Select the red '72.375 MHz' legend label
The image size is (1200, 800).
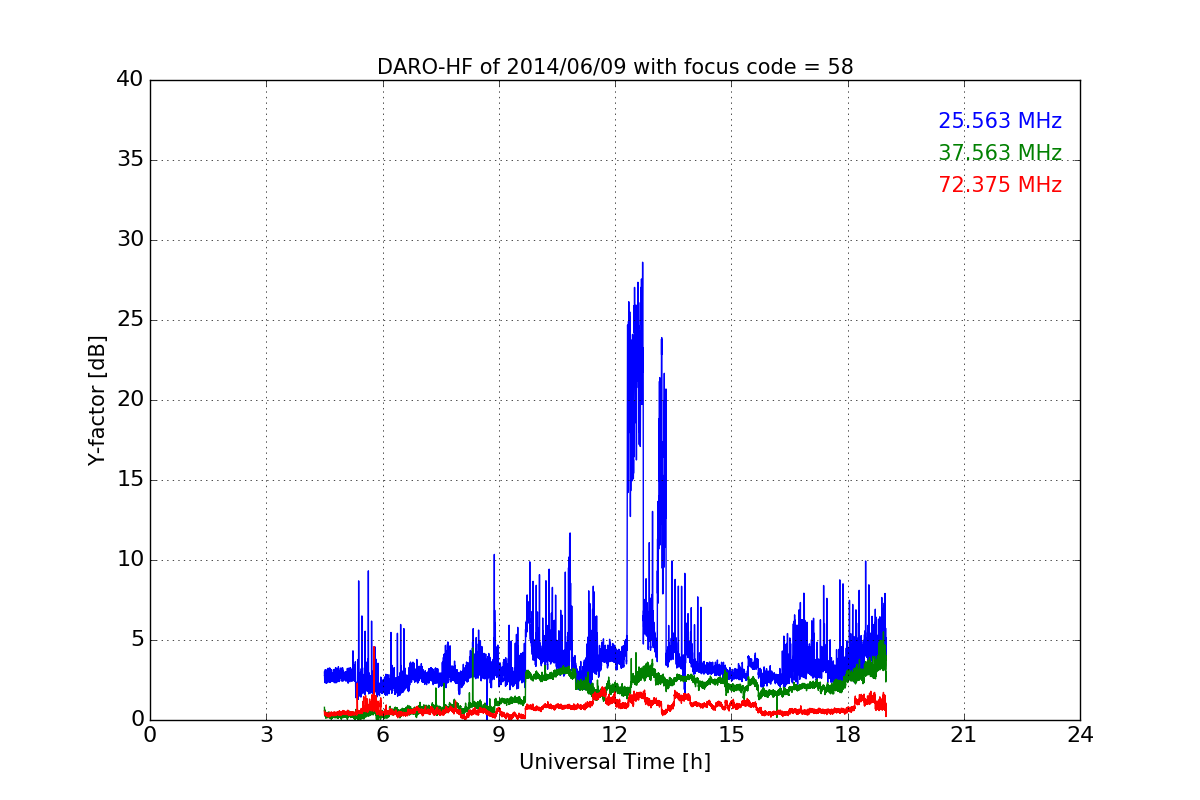coord(1000,185)
